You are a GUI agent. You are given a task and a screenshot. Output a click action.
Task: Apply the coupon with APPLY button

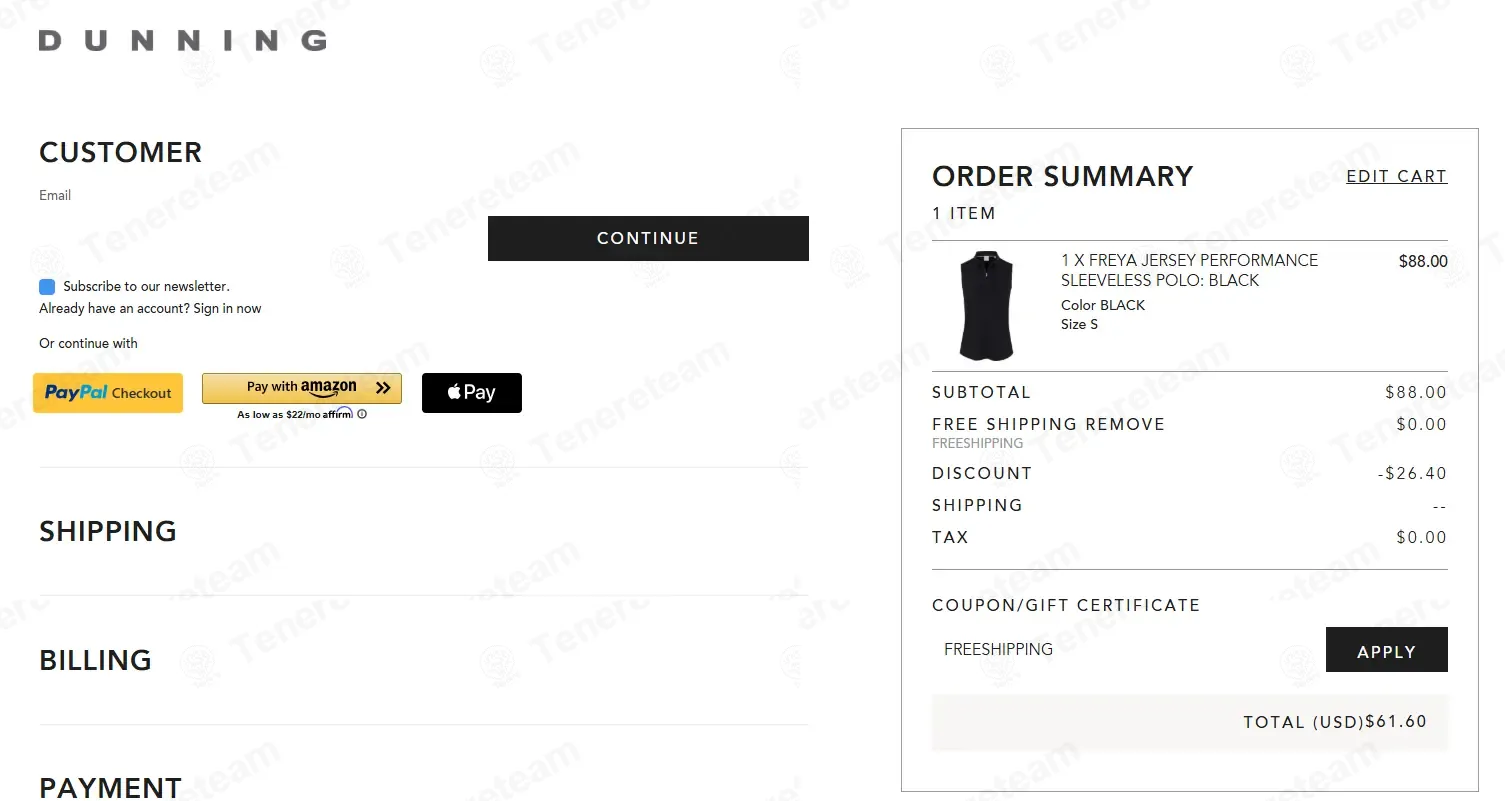click(1386, 650)
